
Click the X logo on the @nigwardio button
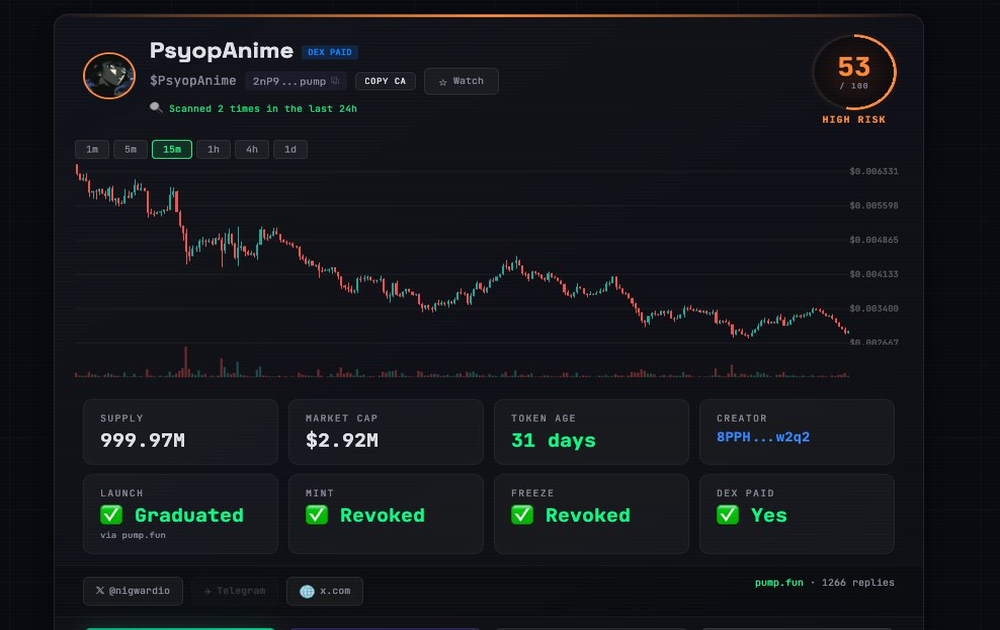click(99, 591)
